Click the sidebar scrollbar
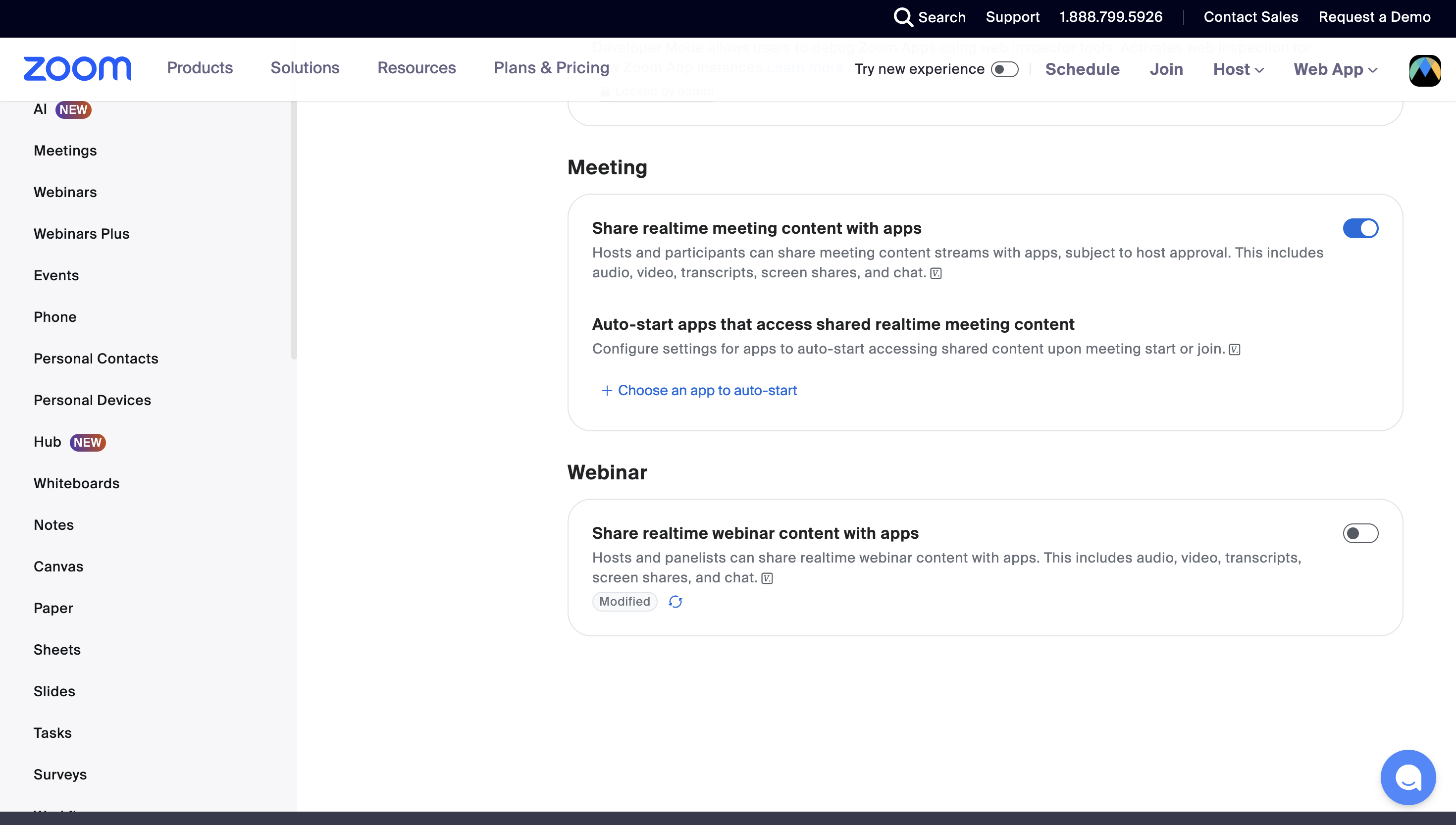Screen dimensions: 1456x825 click(294, 229)
